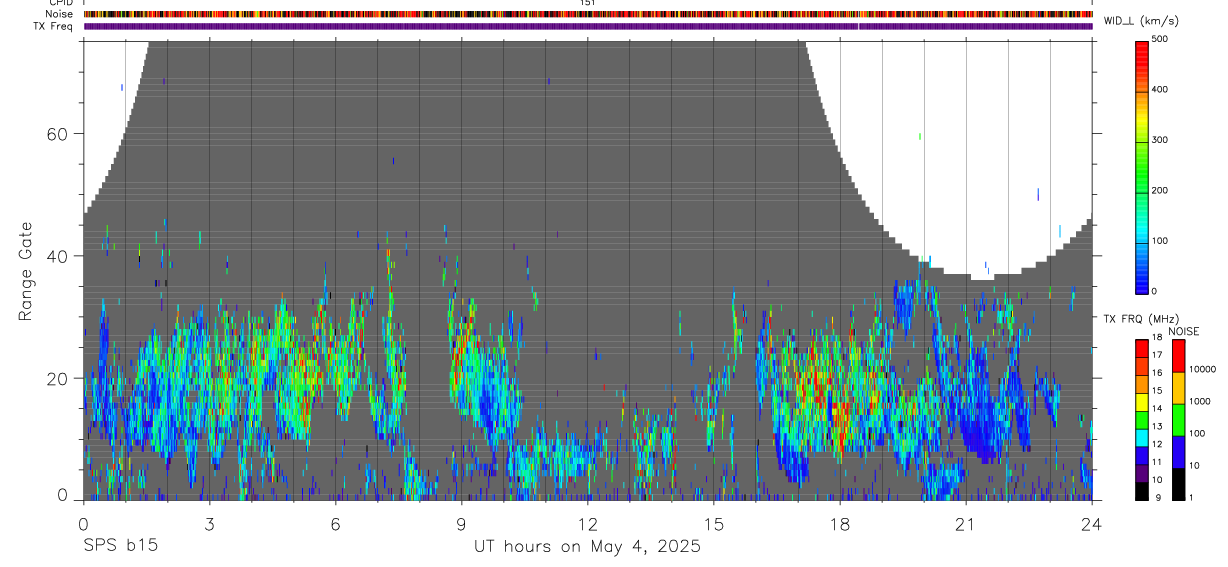Click '1000' in the NOISE legend

1202,401
